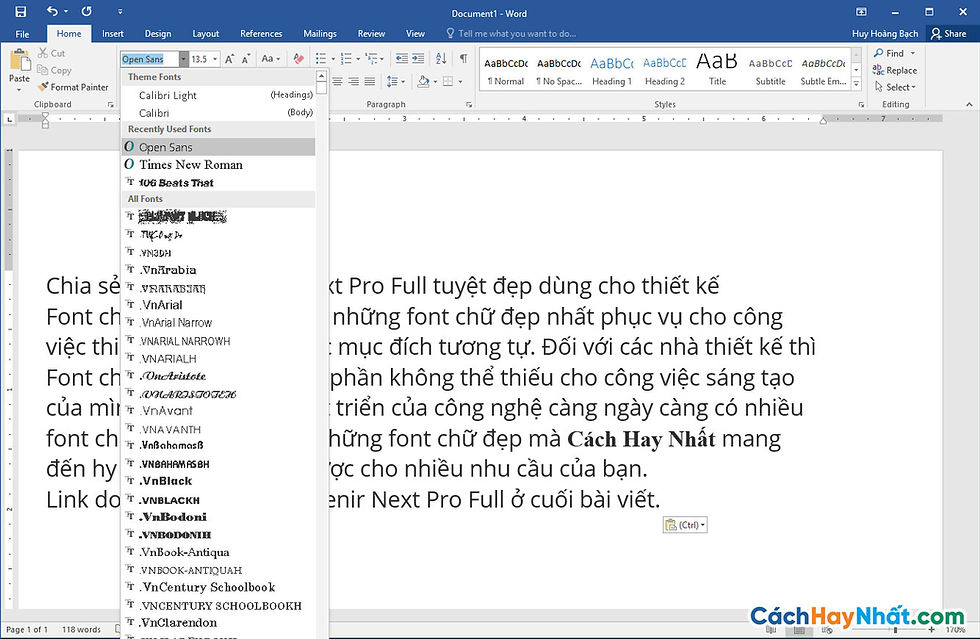Click the Huy Hoàng Bạch account name
This screenshot has height=639, width=980.
point(884,34)
